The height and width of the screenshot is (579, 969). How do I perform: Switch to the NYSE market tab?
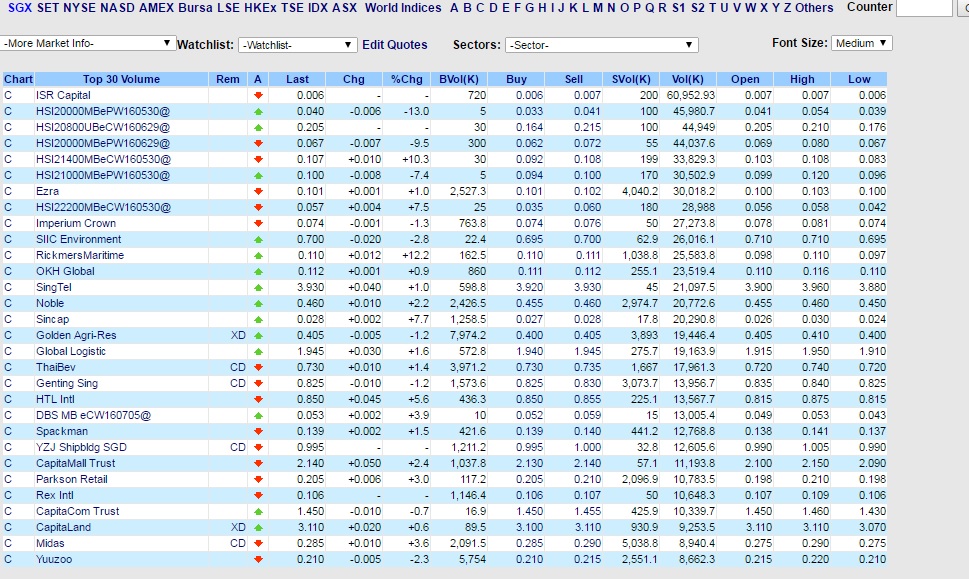(x=79, y=8)
